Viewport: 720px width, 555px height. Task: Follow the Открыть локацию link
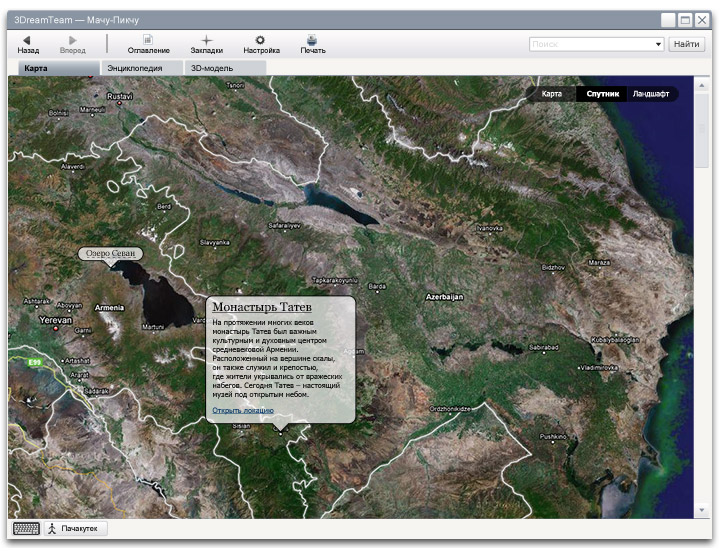[242, 410]
